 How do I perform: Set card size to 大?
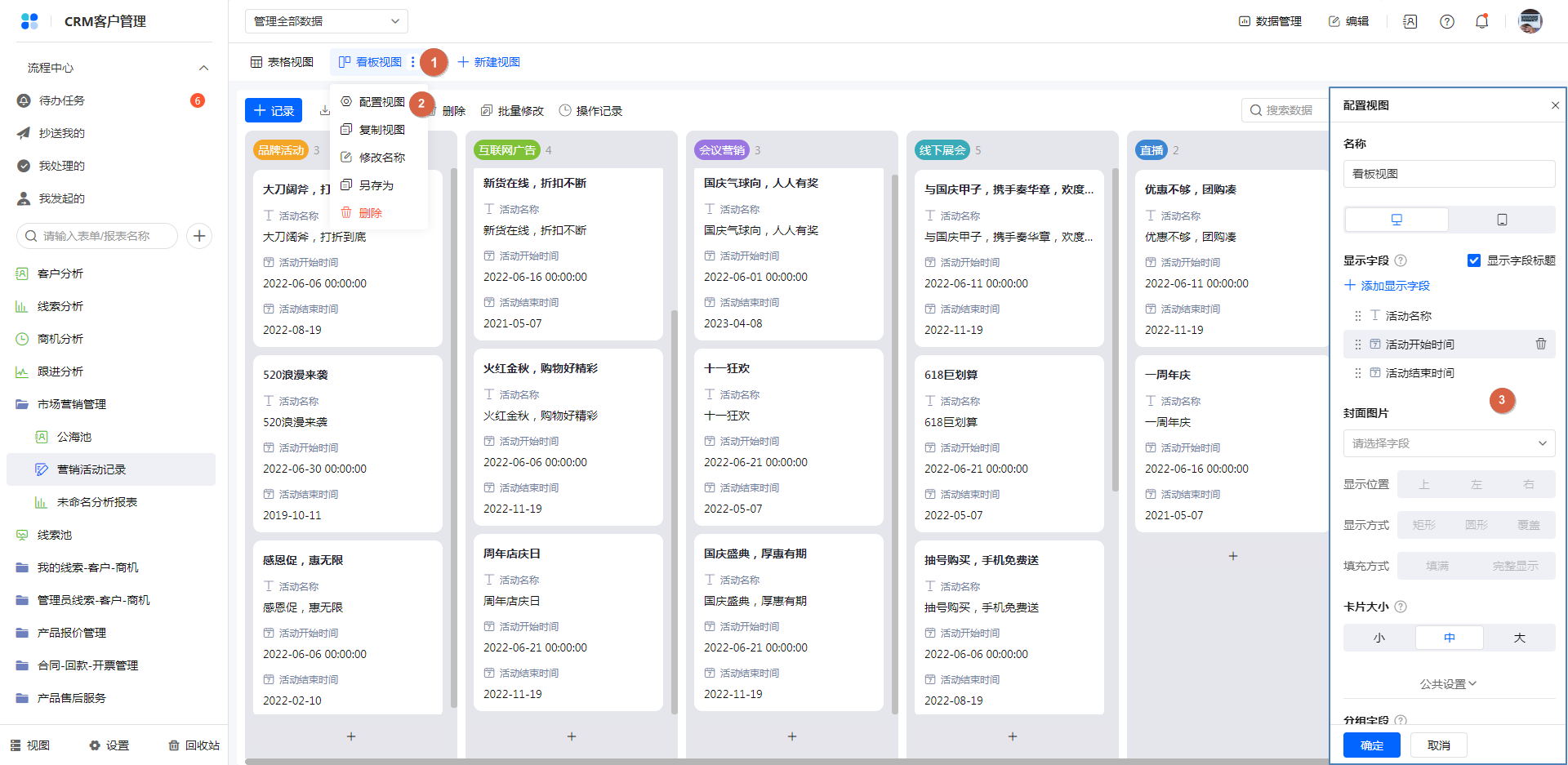1519,638
